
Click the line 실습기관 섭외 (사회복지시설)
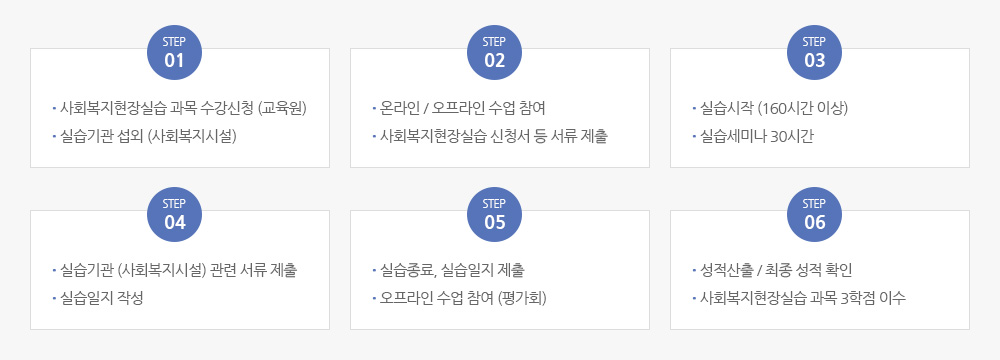pyautogui.click(x=148, y=137)
